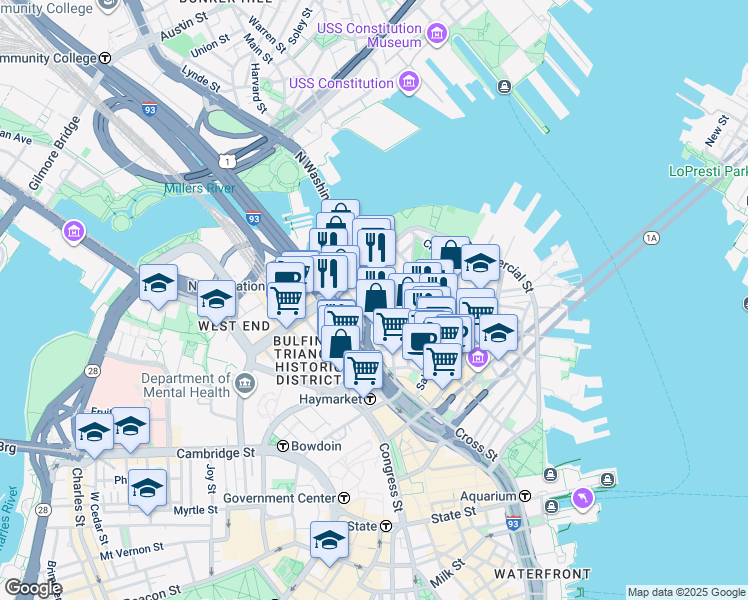Image resolution: width=748 pixels, height=600 pixels.
Task: Click the Google logo
Action: (33, 588)
